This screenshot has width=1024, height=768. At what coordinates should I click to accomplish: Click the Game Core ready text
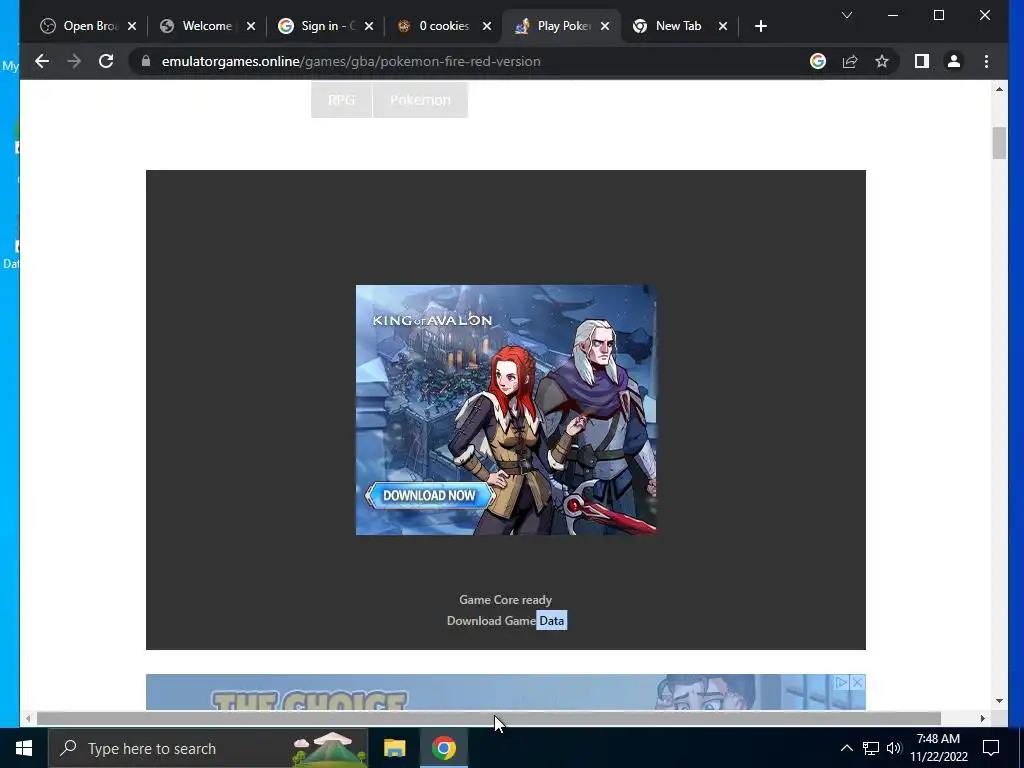click(505, 600)
